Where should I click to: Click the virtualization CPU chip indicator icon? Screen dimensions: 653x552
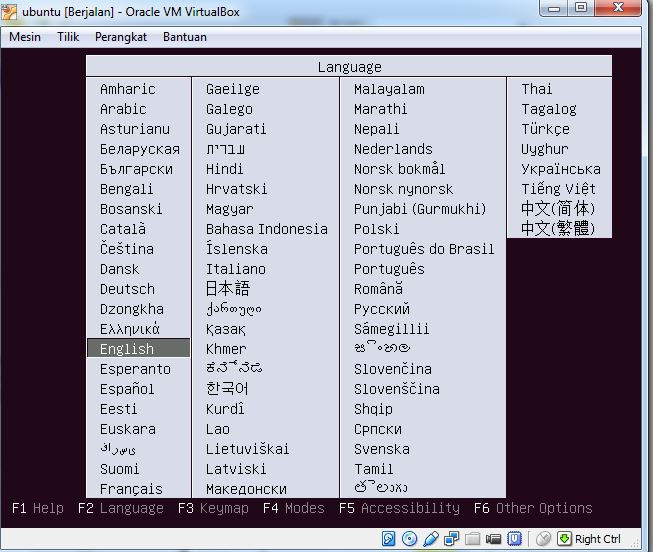pos(514,539)
